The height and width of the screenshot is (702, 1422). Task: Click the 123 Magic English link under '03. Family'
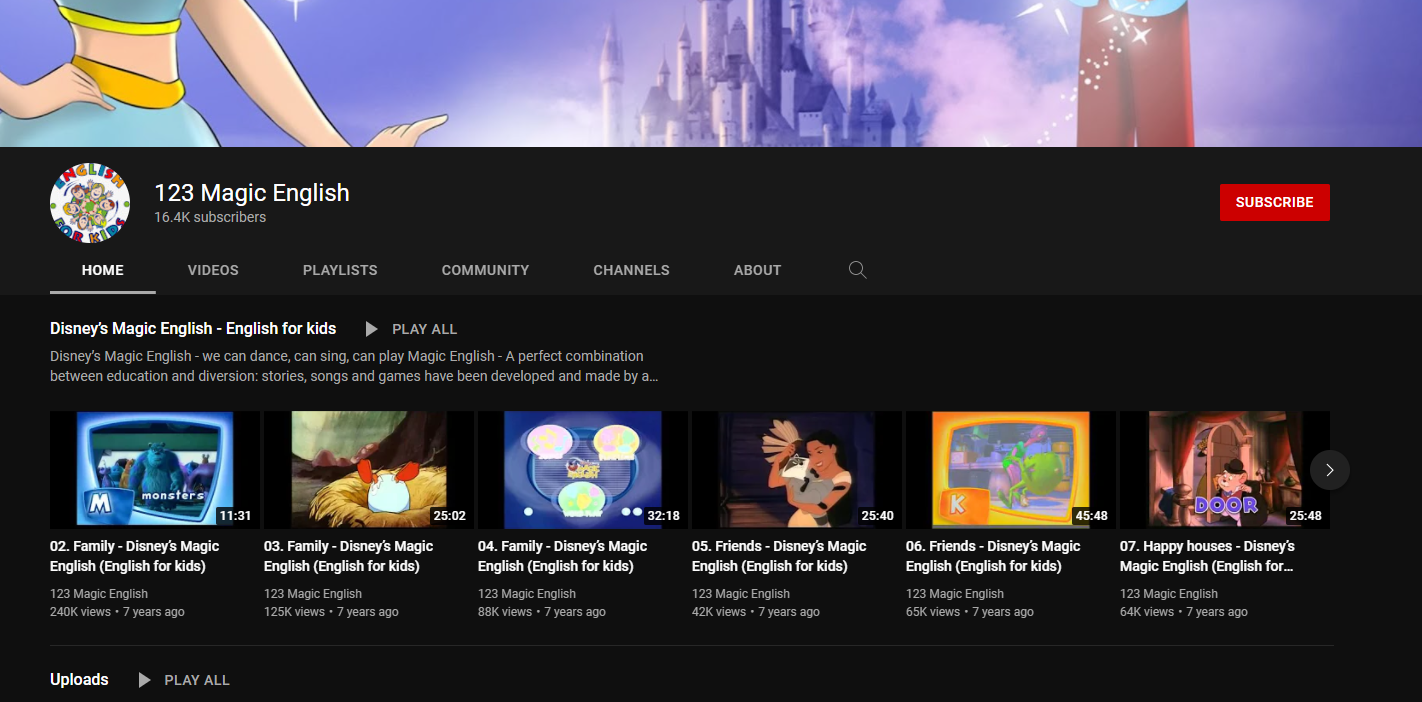(312, 593)
